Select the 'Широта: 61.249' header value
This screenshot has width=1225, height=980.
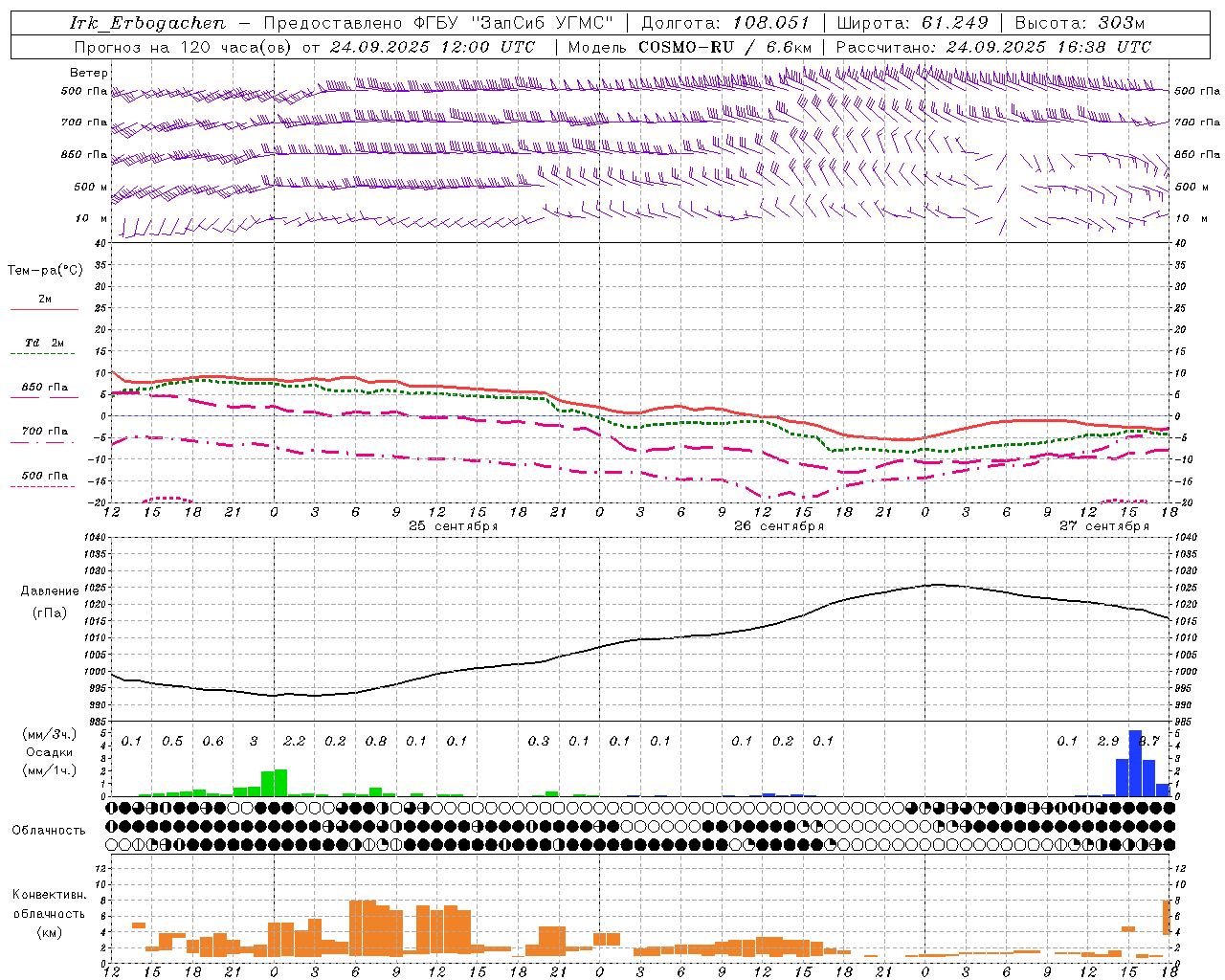pos(912,23)
